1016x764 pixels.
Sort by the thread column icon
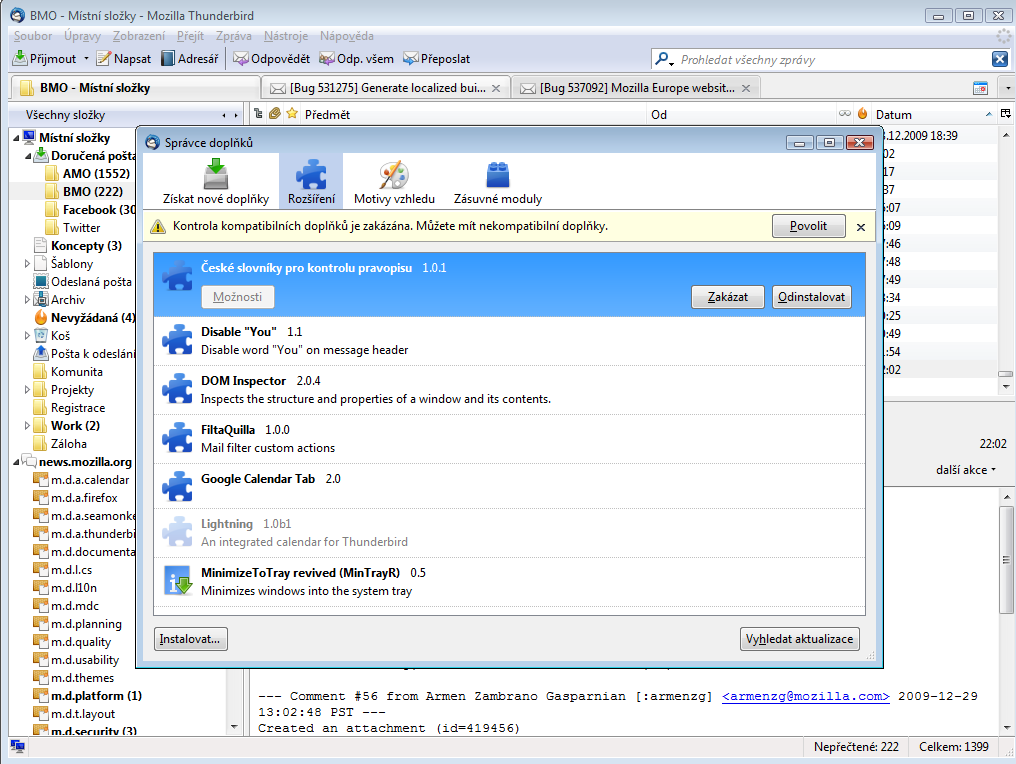(x=258, y=114)
